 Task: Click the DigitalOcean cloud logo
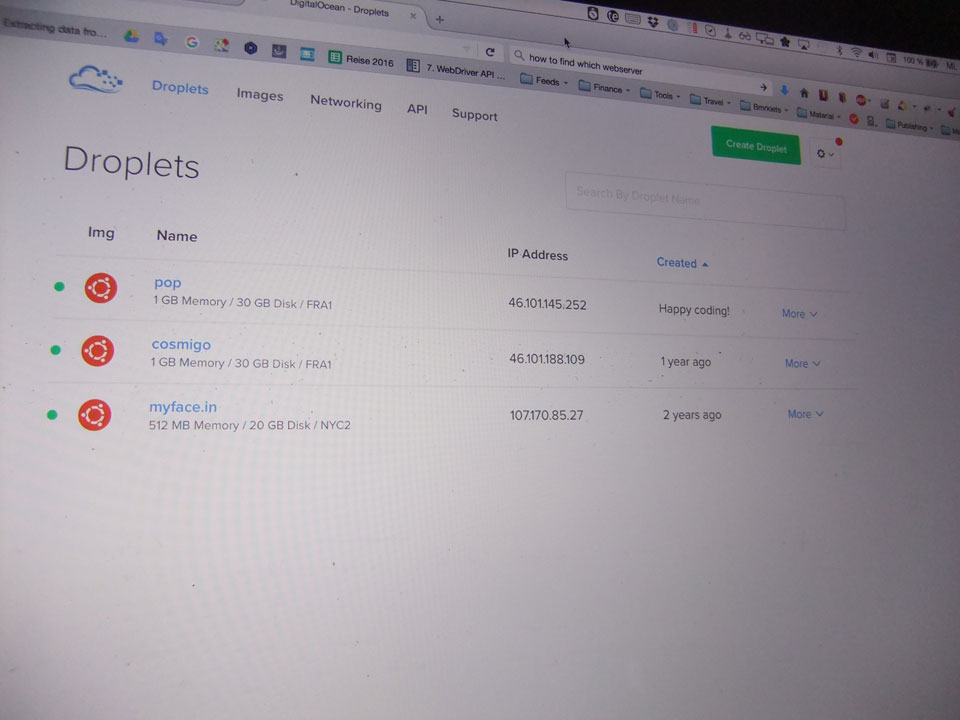[x=95, y=80]
